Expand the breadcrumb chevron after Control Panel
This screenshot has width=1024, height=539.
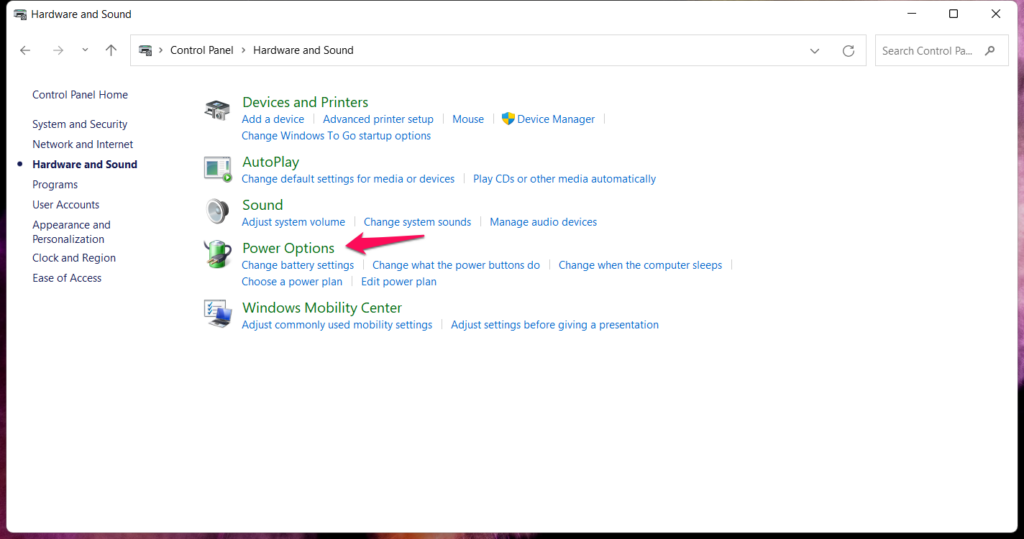click(x=244, y=50)
